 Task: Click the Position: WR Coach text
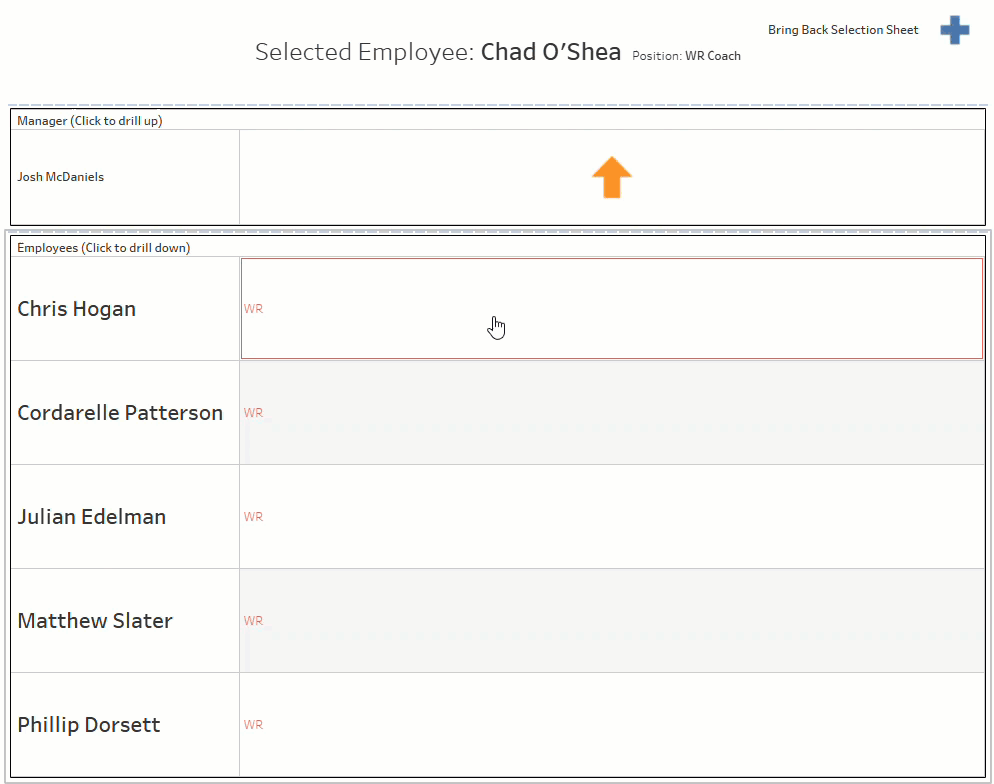point(686,56)
